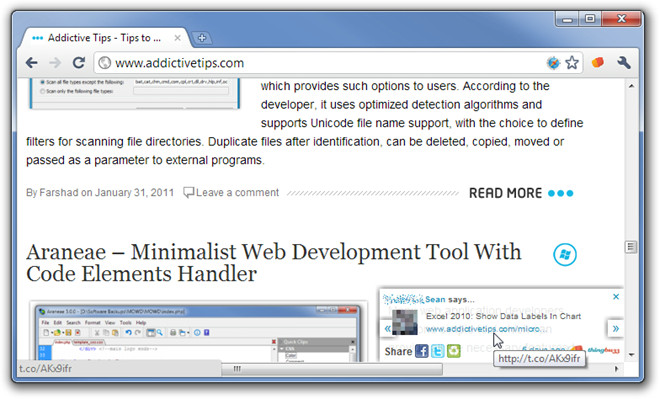Close the Addictive Tips tab

point(178,38)
